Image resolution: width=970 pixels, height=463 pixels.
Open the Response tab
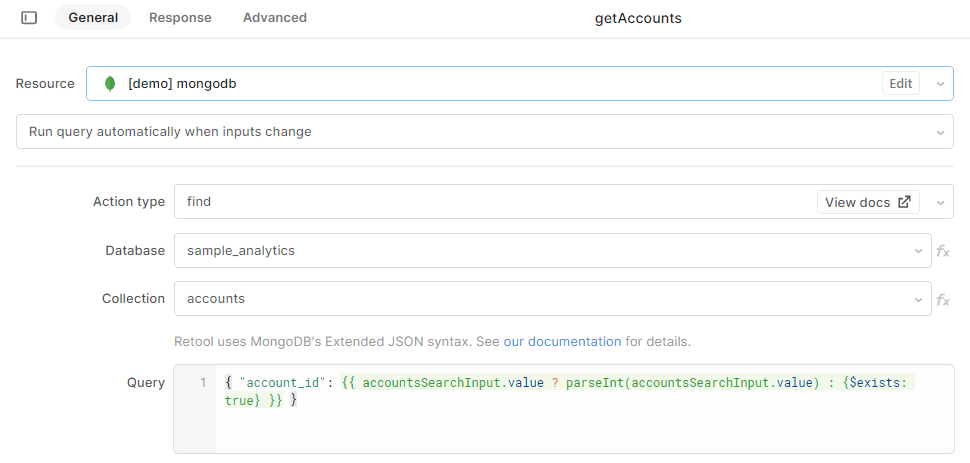(x=180, y=18)
